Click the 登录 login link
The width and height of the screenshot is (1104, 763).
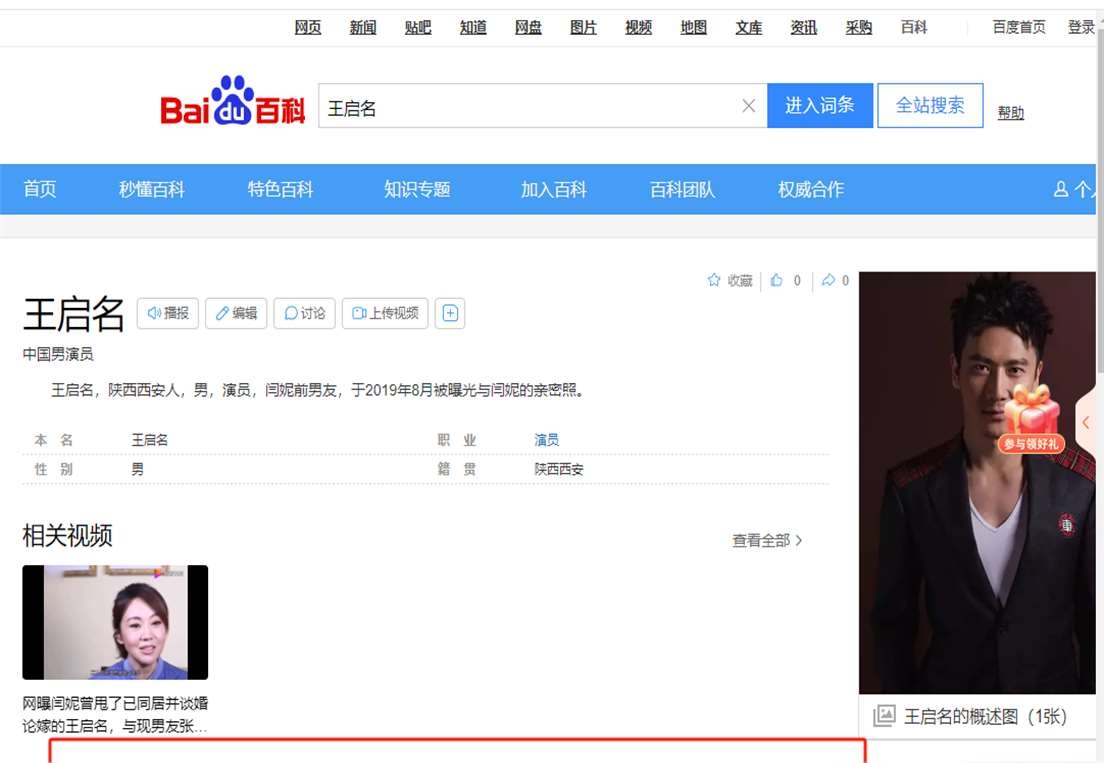(x=1081, y=27)
